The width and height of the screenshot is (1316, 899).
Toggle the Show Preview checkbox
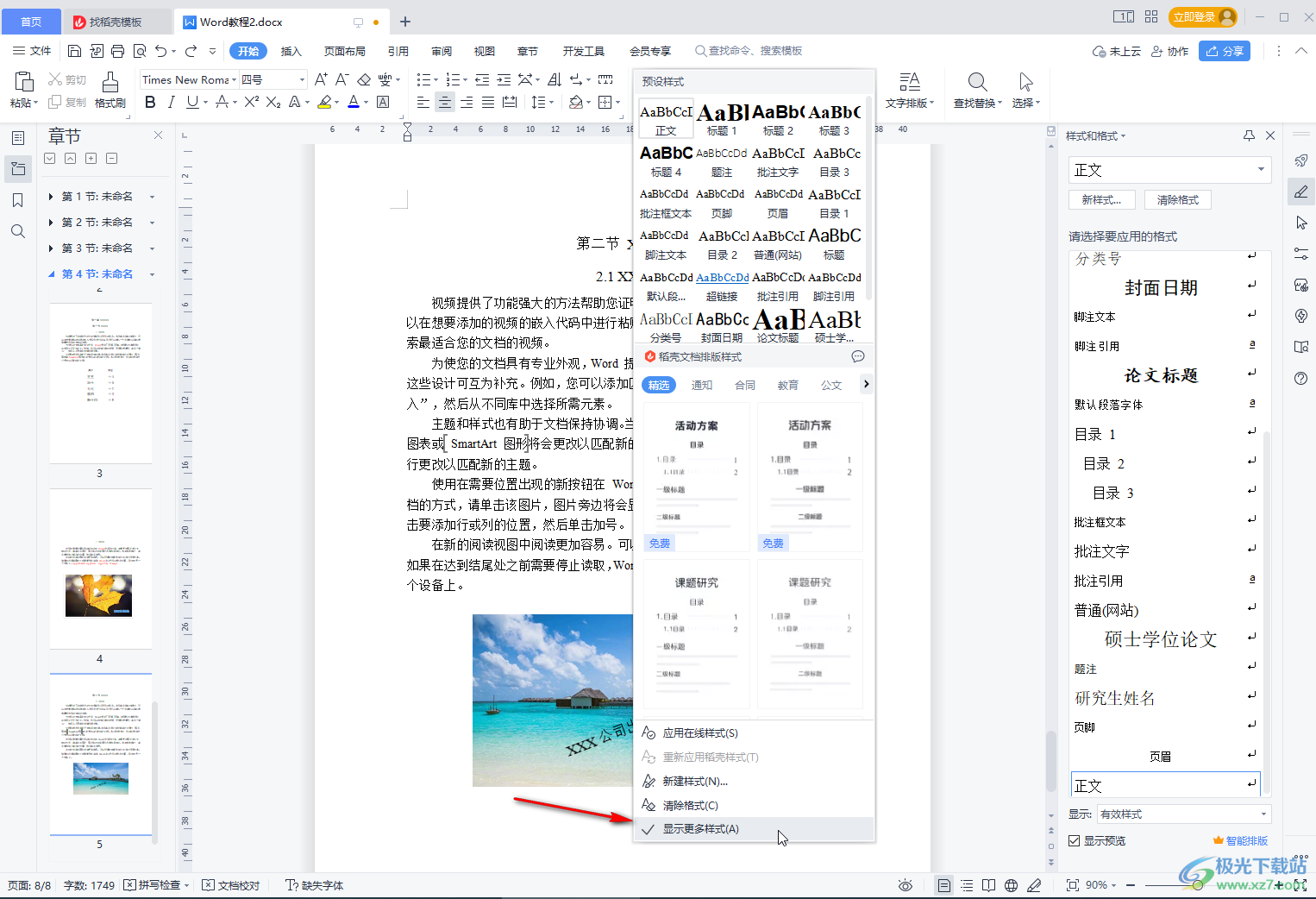point(1075,840)
